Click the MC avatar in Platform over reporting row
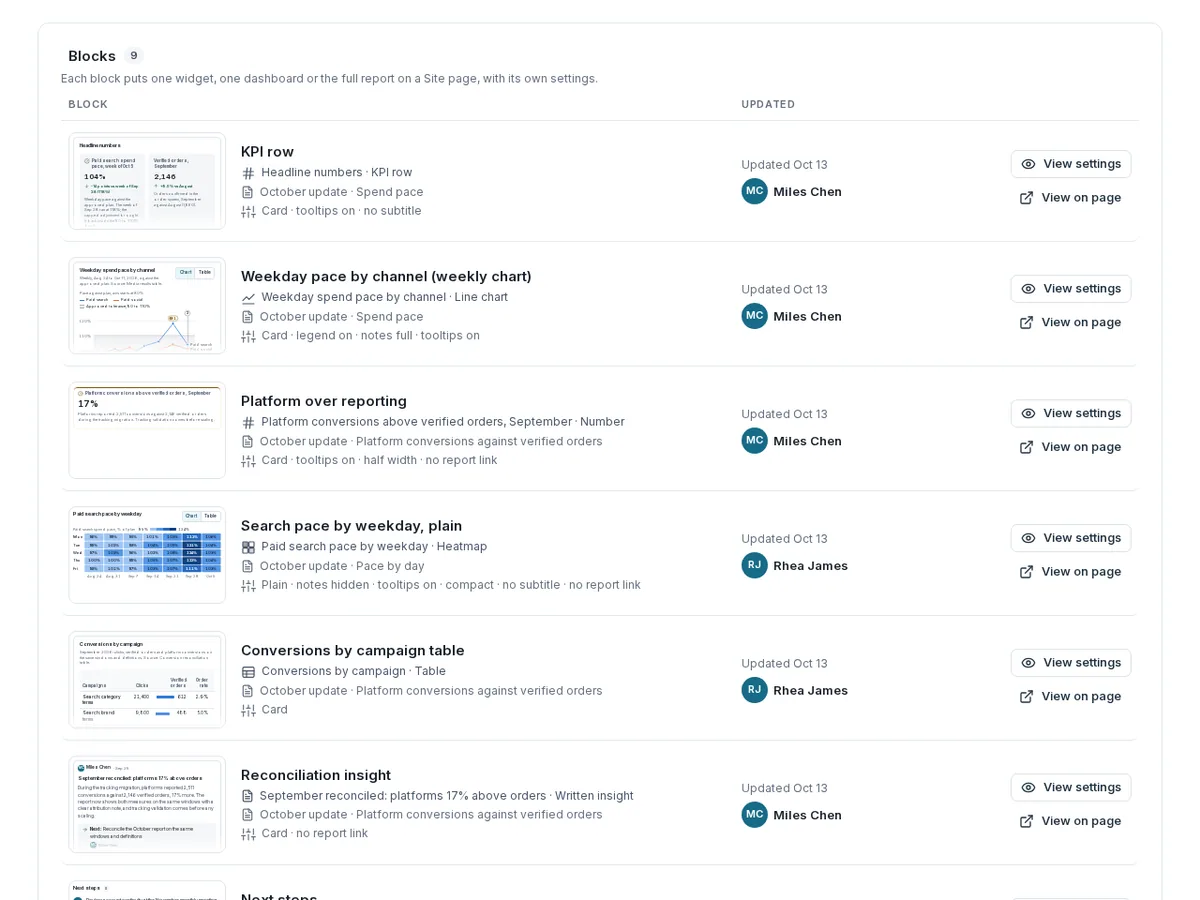Image resolution: width=1200 pixels, height=900 pixels. click(755, 441)
